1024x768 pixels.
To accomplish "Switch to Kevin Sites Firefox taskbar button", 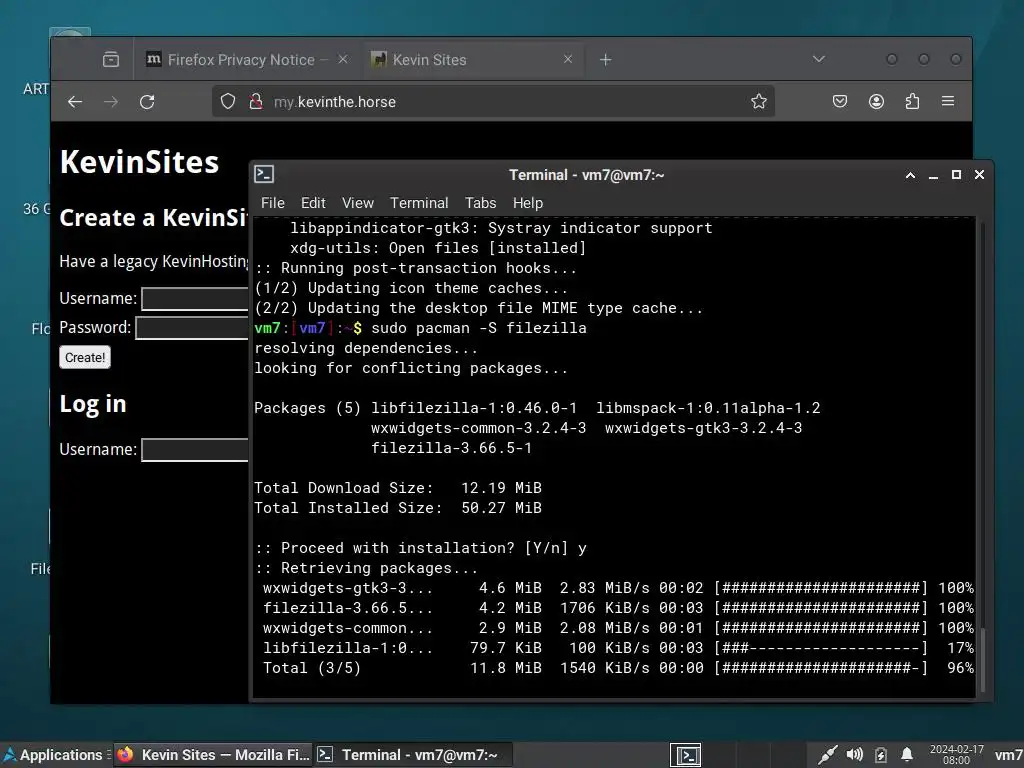I will point(213,755).
